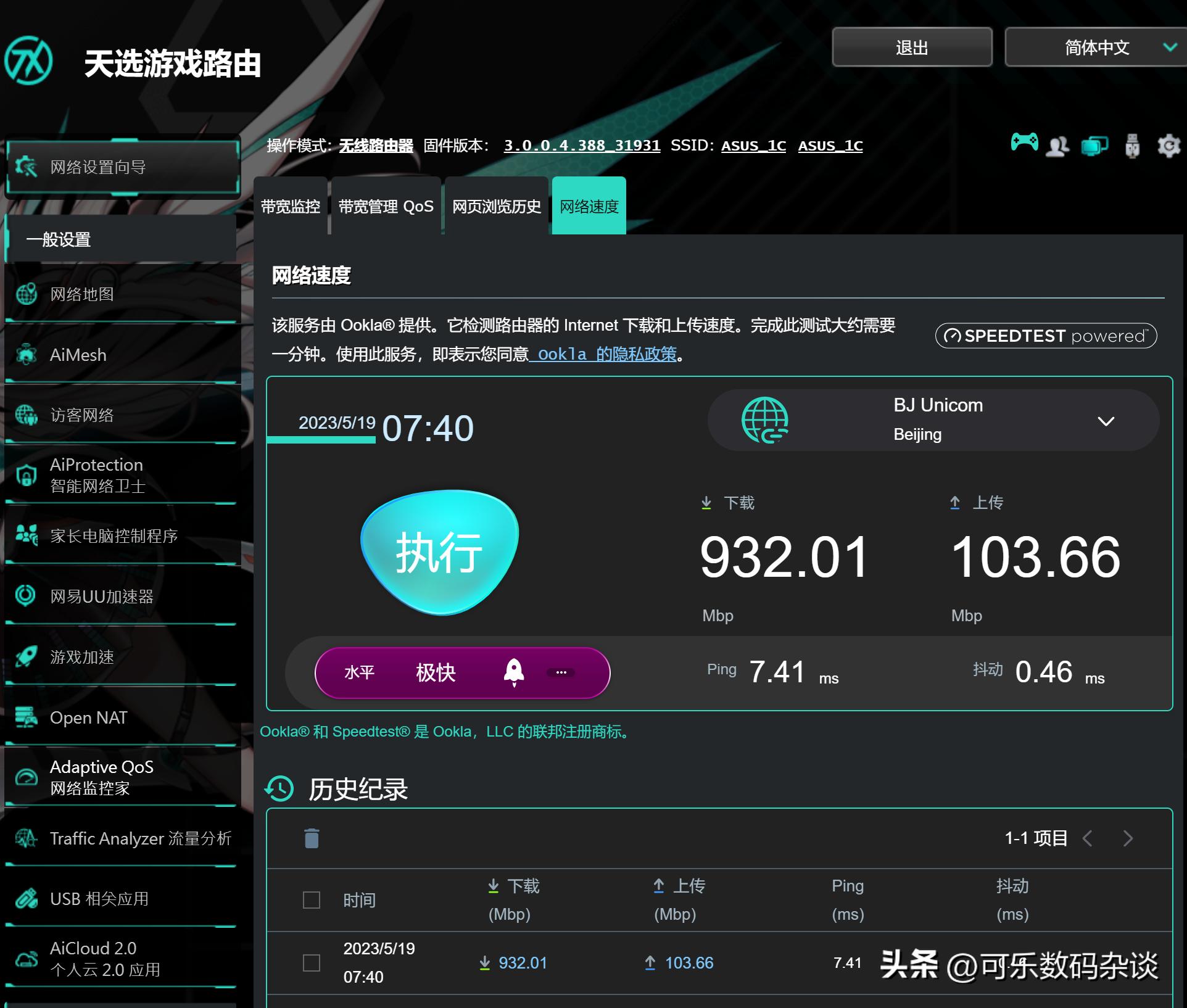Open 网络地图 in the sidebar
Screen dimensions: 1187x1008
coord(80,294)
